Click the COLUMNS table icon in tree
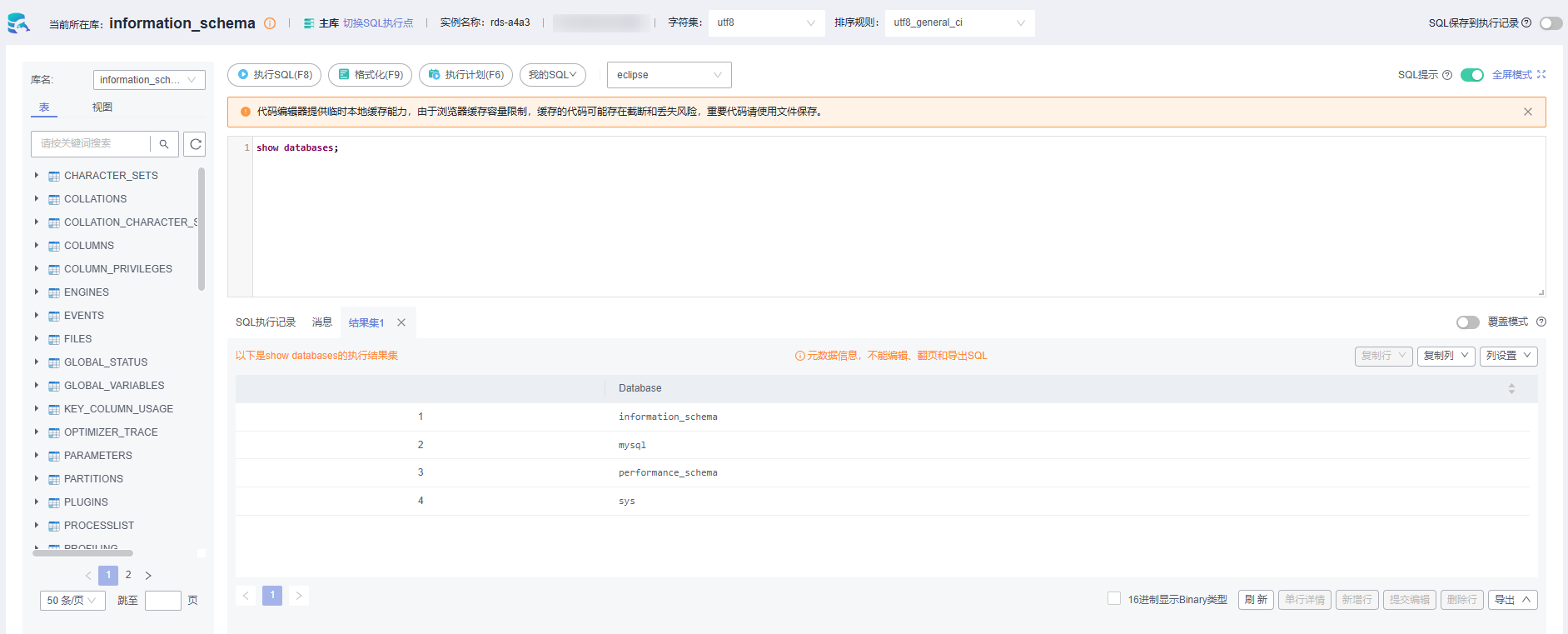1568x634 pixels. coord(54,247)
